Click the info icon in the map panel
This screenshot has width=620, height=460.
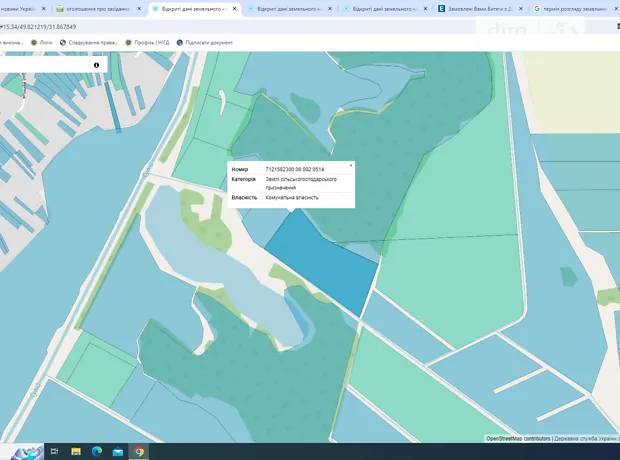pos(96,65)
